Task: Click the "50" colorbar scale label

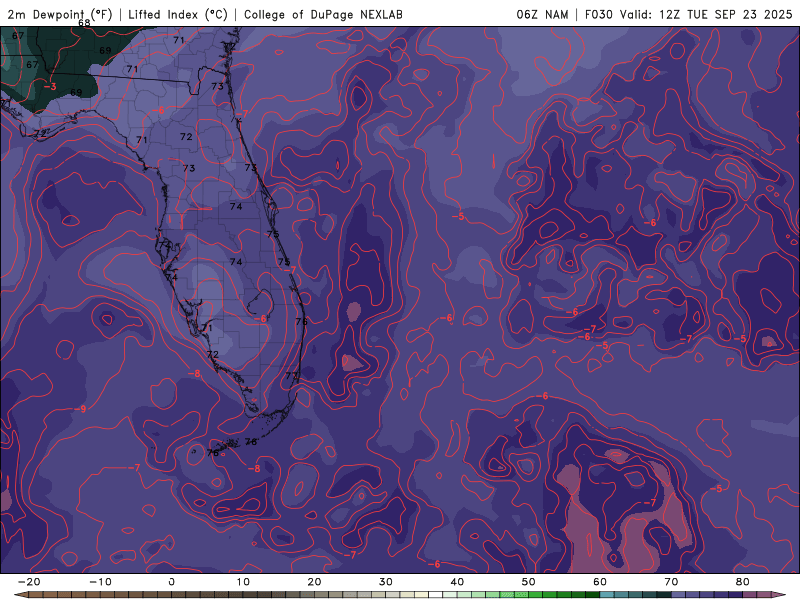Action: (x=529, y=582)
